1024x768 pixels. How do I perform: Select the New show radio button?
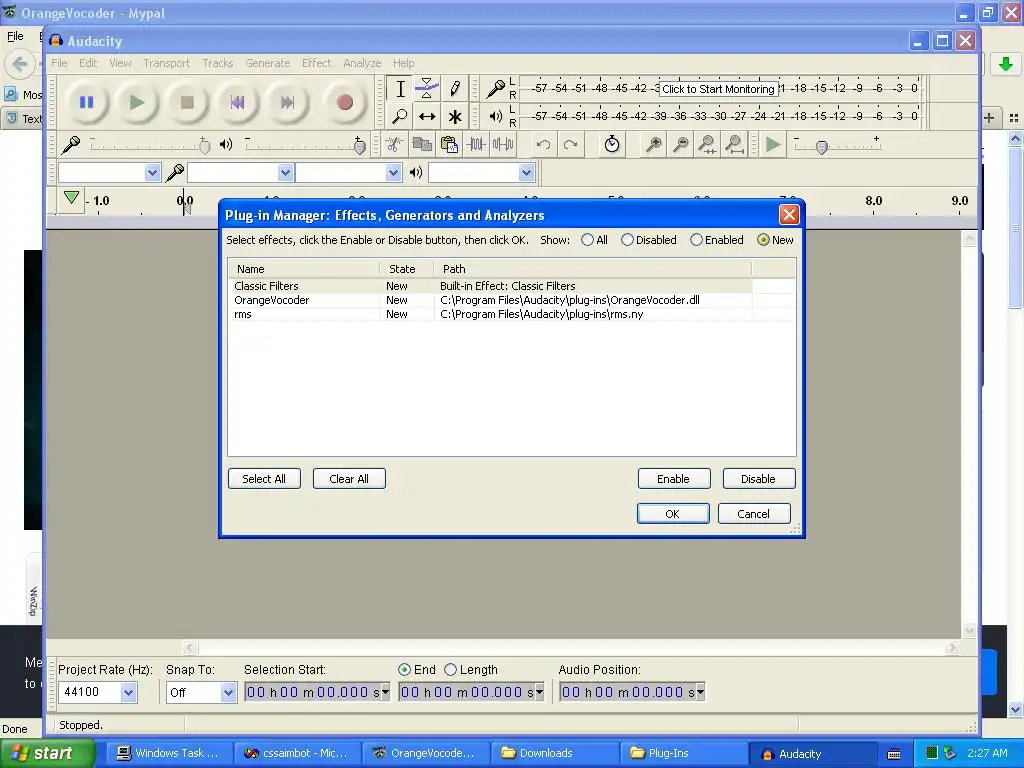[x=763, y=240]
